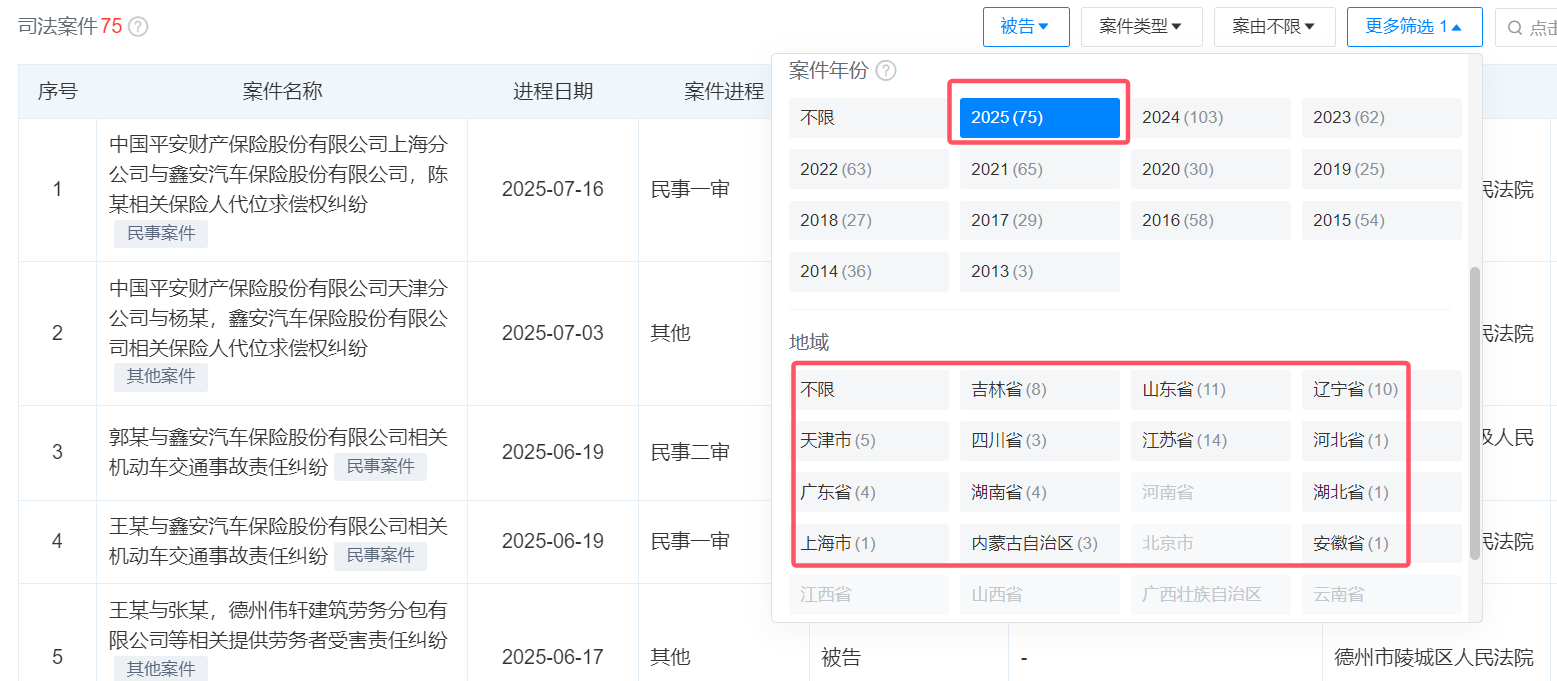Click the 进程日期 column header
This screenshot has width=1557, height=681.
(x=553, y=92)
